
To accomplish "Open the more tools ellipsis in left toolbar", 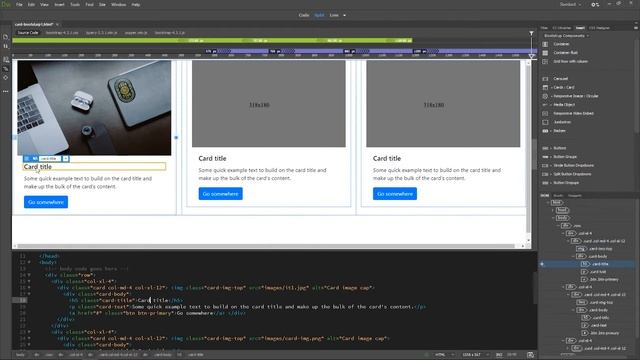I will 5,91.
